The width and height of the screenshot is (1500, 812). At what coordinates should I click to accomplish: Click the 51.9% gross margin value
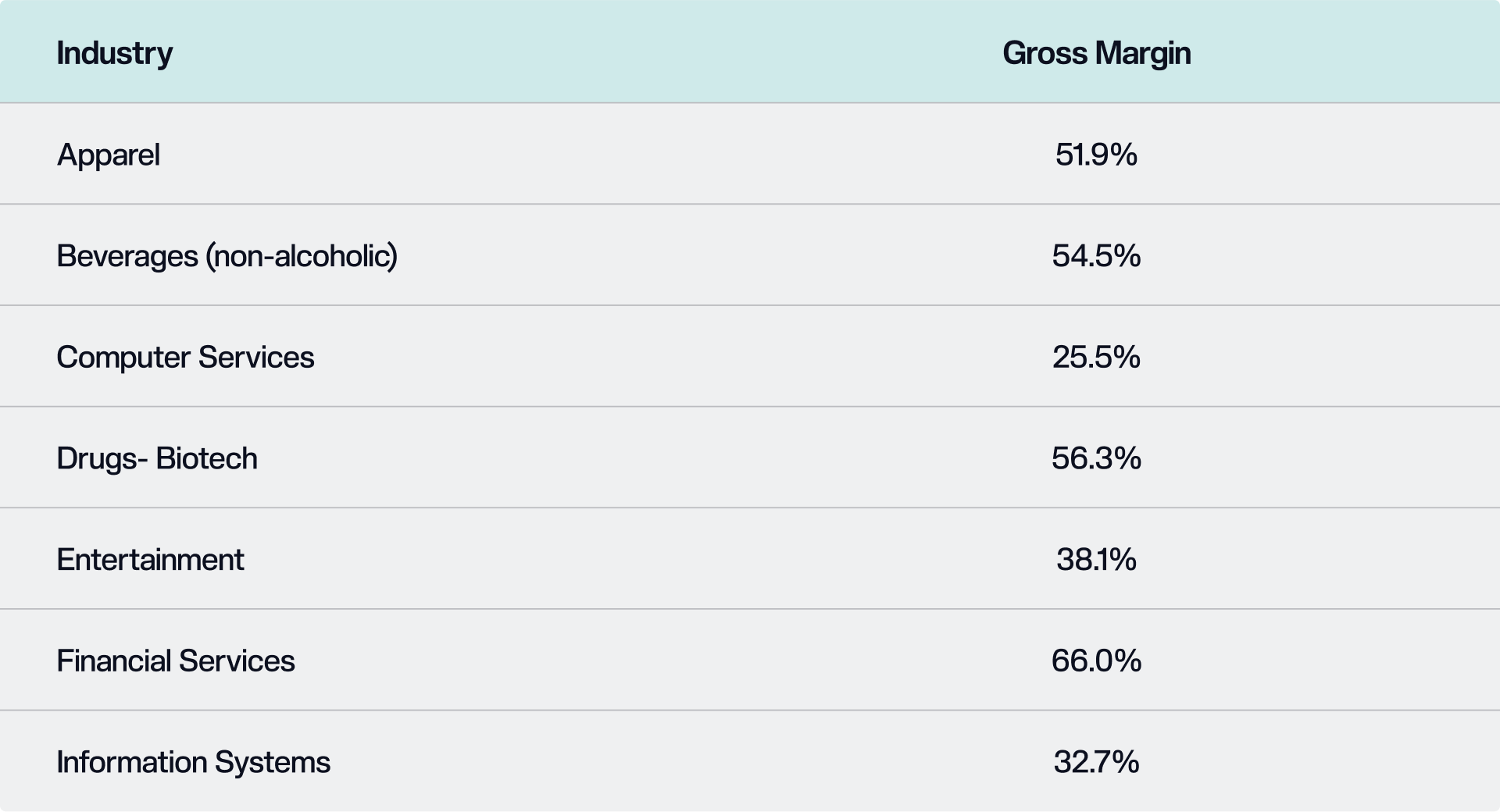click(x=1096, y=155)
